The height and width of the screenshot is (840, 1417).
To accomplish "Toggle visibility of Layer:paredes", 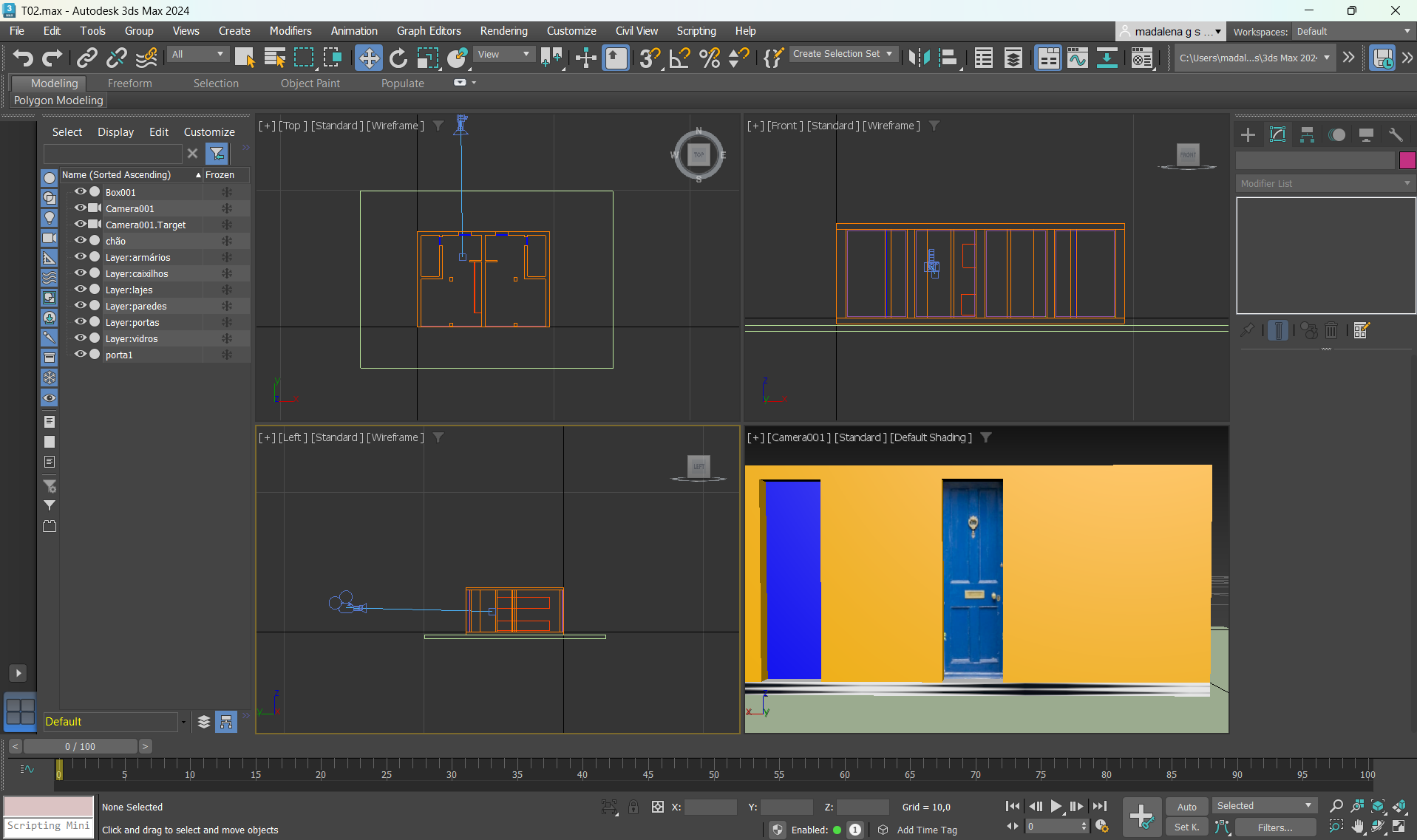I will pyautogui.click(x=80, y=306).
